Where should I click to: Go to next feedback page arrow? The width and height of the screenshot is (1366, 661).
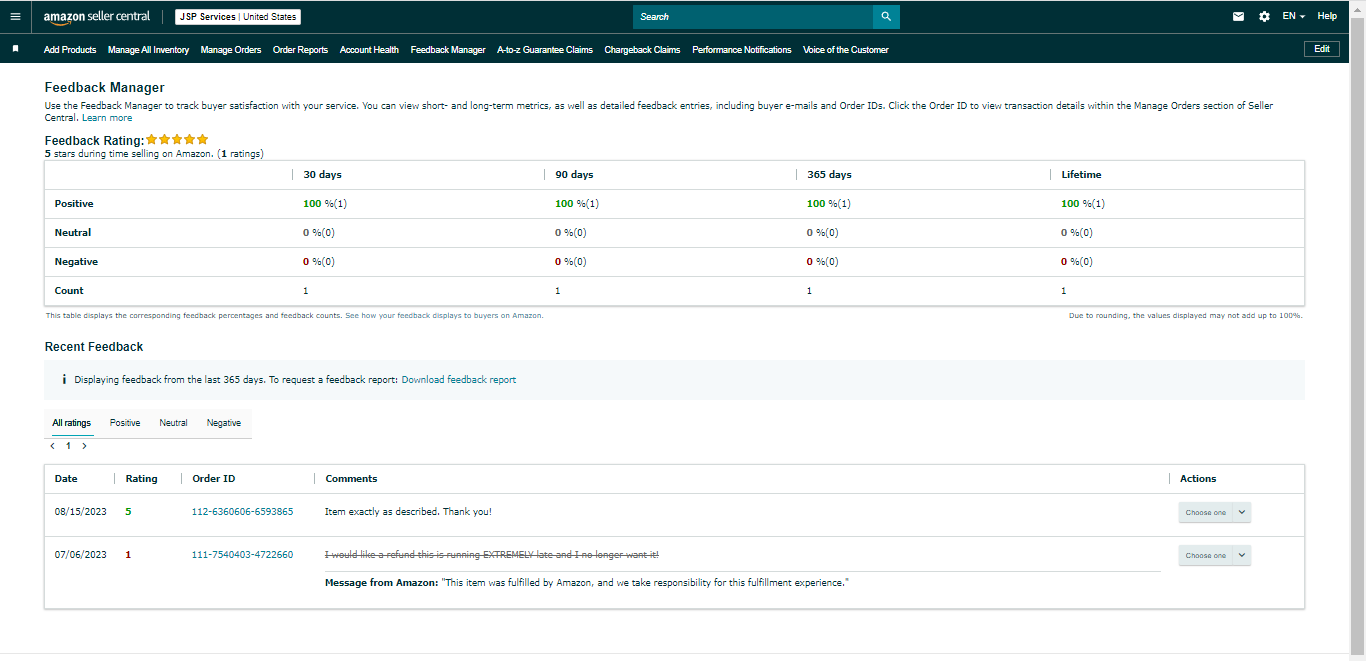pos(84,446)
